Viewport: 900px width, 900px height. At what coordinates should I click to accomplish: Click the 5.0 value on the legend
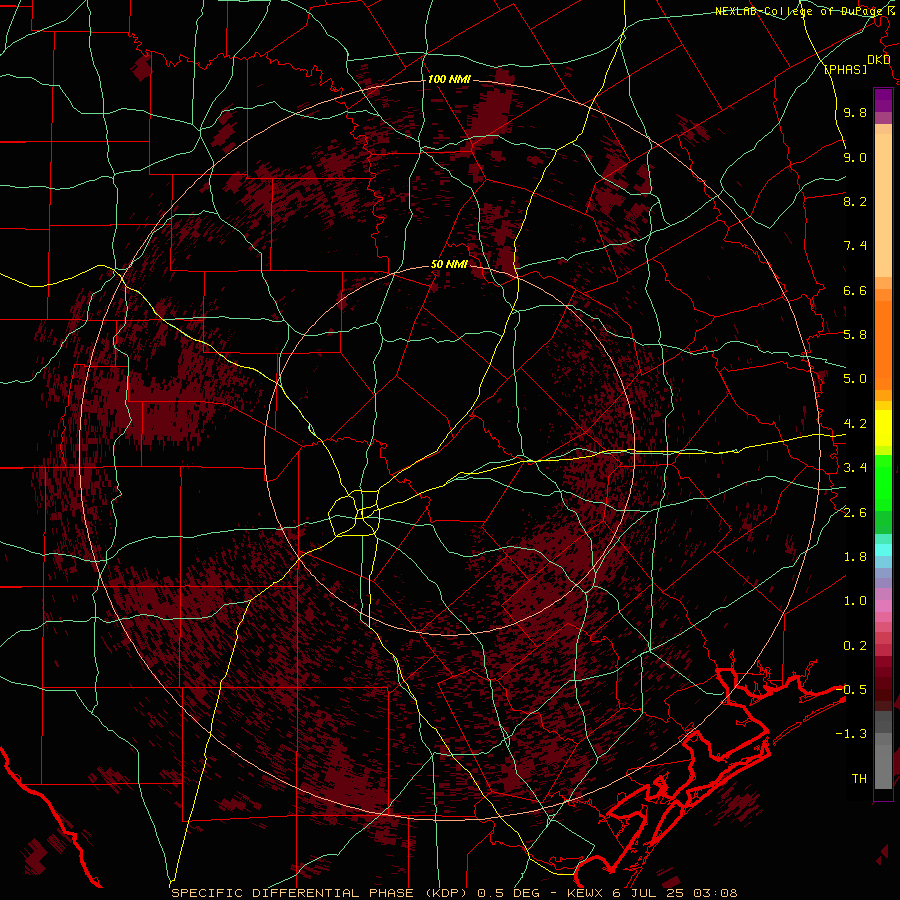[x=855, y=379]
